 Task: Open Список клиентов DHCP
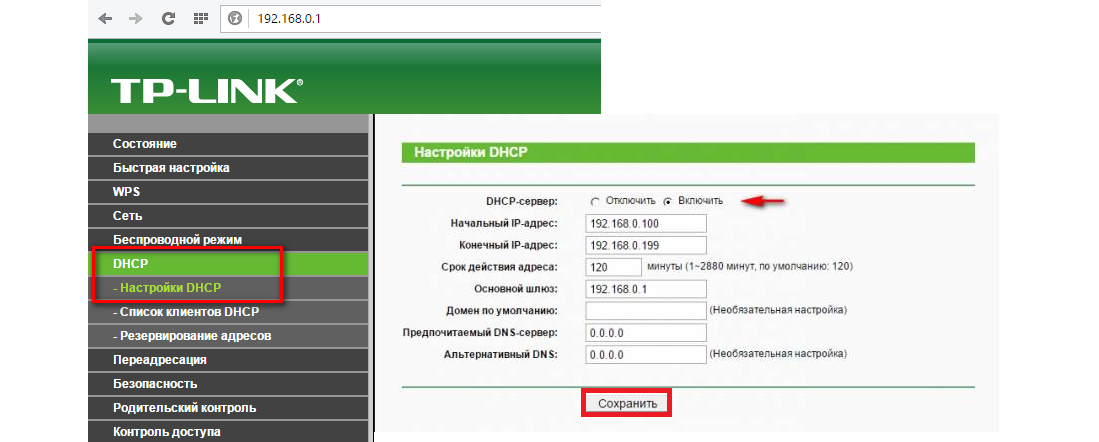(x=185, y=312)
